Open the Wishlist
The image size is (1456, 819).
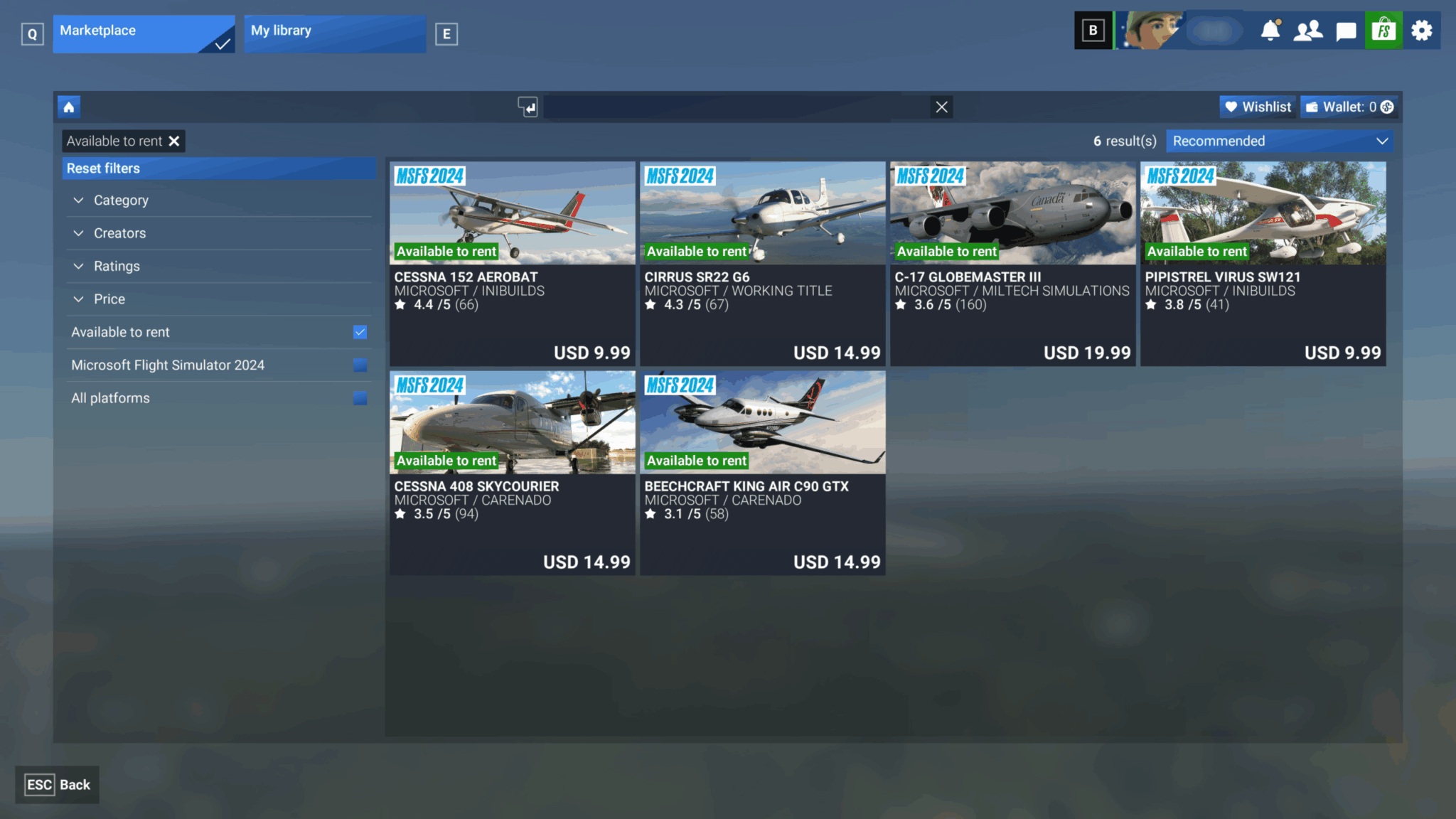[x=1257, y=107]
